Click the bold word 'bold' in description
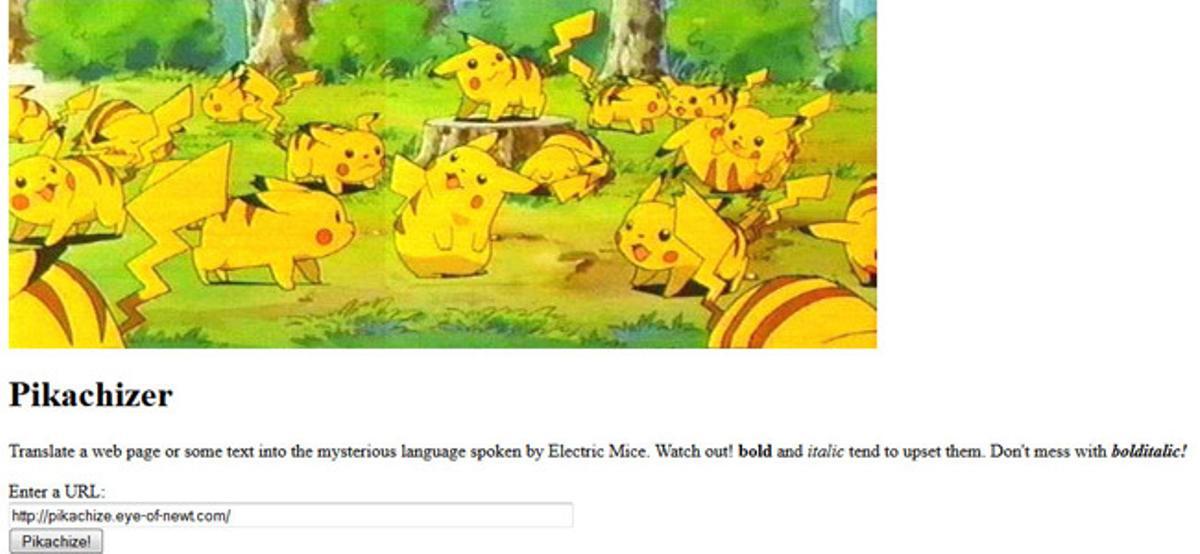This screenshot has height=554, width=1200. [x=755, y=452]
